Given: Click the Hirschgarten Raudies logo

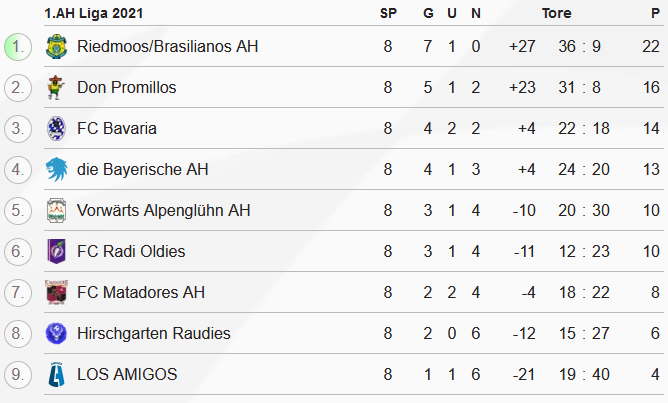Looking at the screenshot, I should [x=56, y=334].
